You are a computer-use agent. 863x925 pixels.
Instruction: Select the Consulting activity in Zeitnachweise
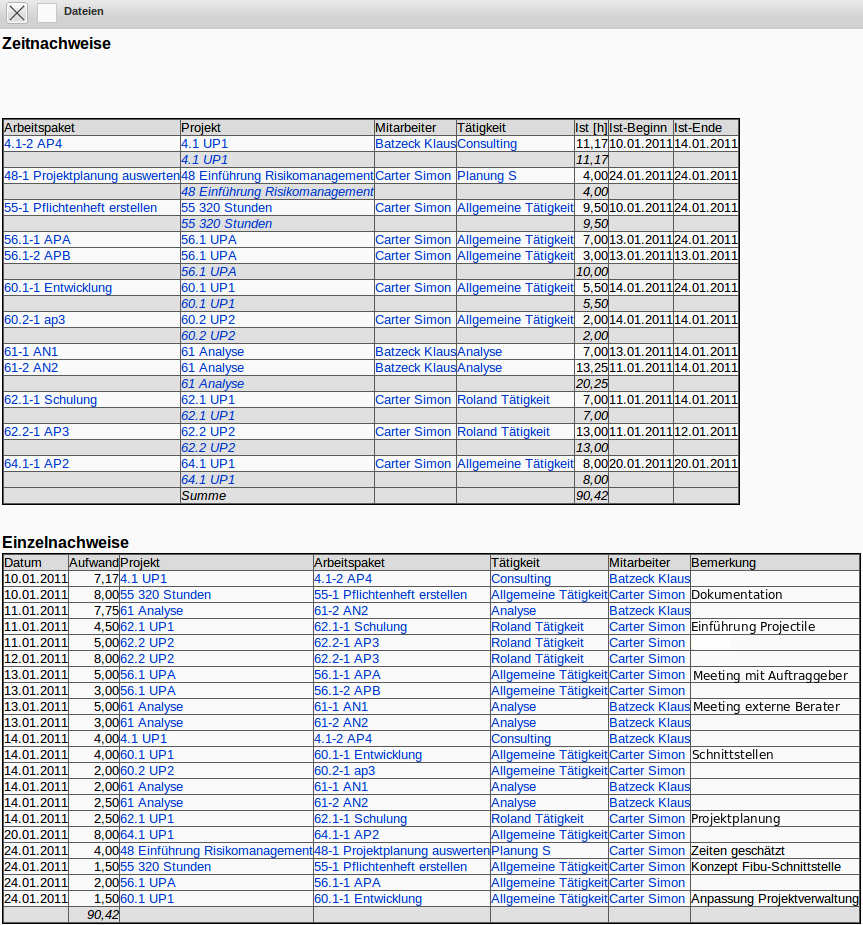487,144
